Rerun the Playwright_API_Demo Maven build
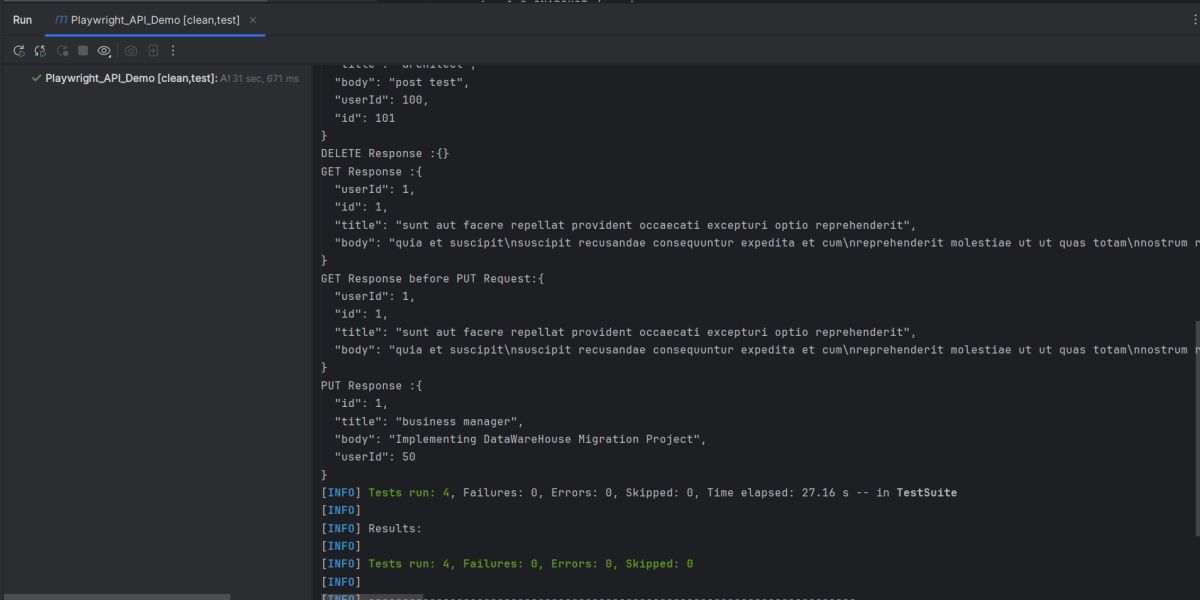1200x600 pixels. click(x=19, y=51)
